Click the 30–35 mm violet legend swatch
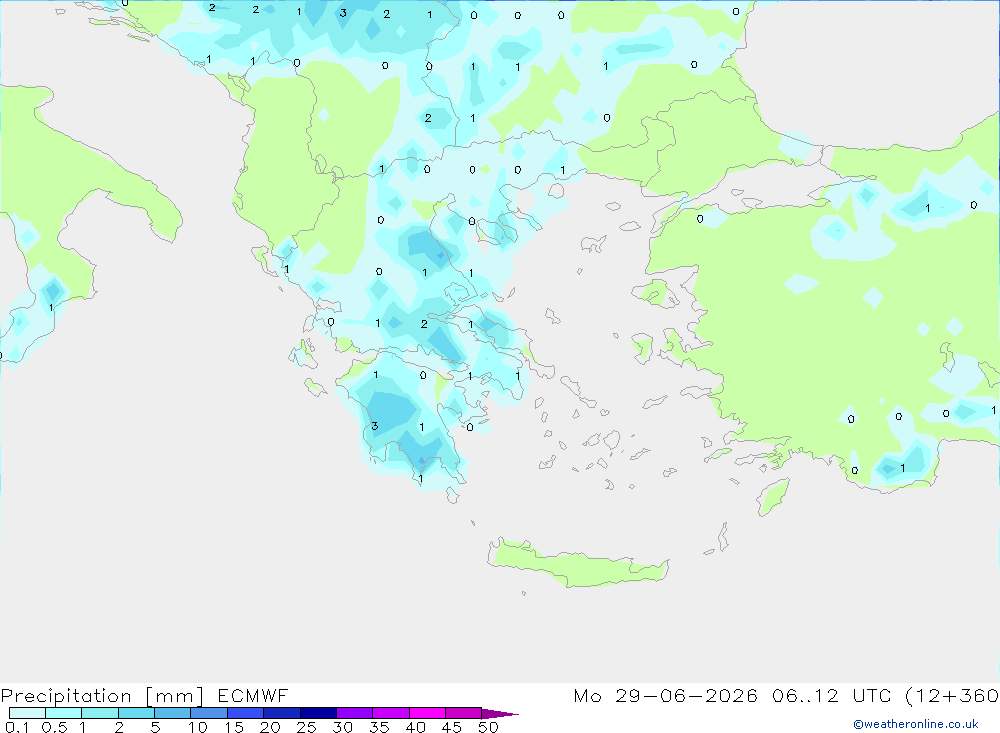1000x733 pixels. [354, 713]
